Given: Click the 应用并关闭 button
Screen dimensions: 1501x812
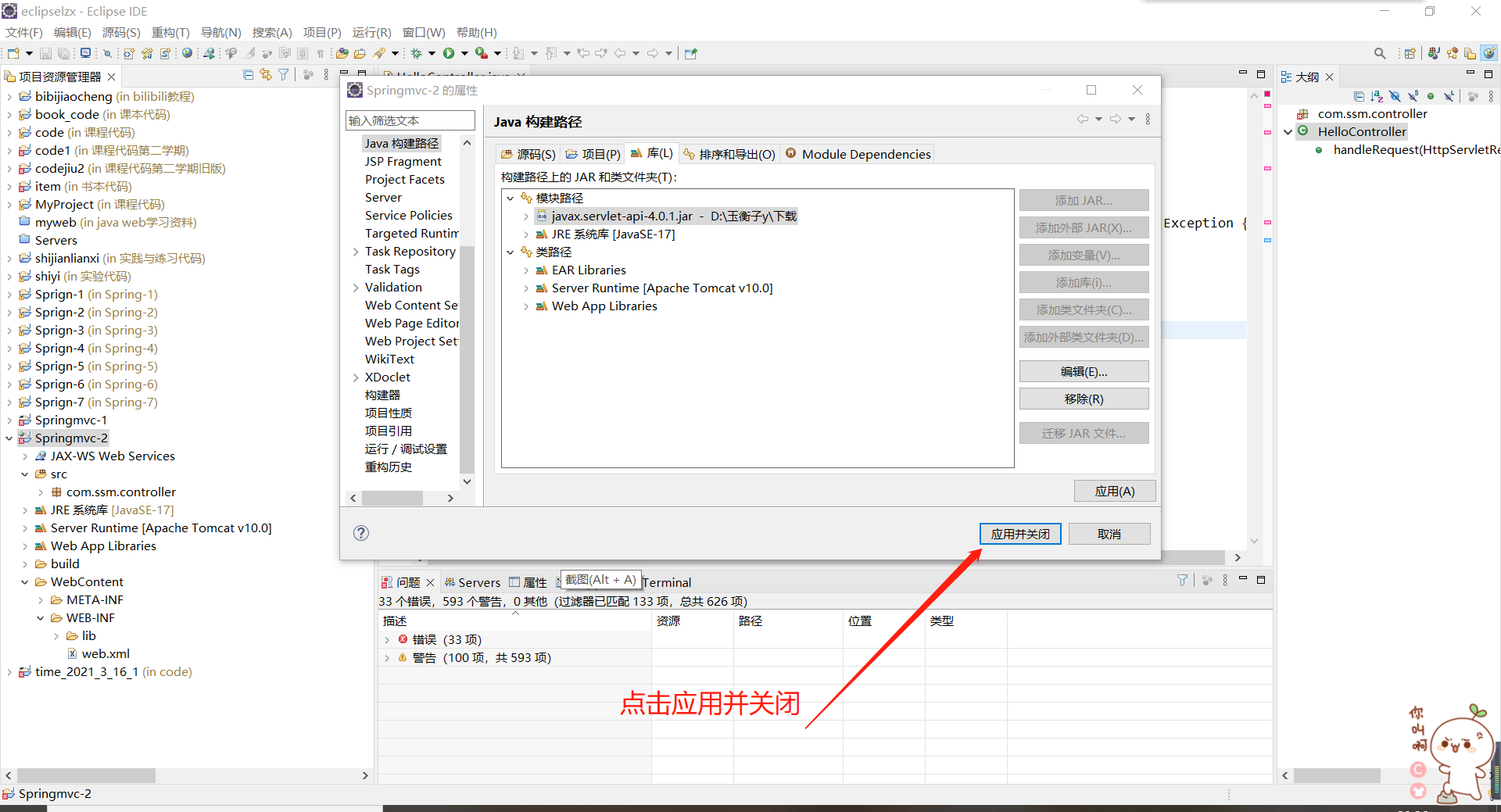Looking at the screenshot, I should [x=1020, y=534].
